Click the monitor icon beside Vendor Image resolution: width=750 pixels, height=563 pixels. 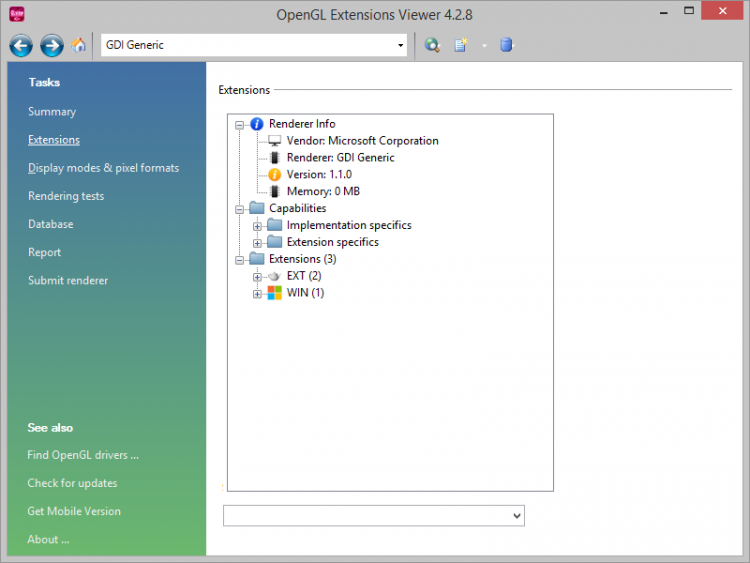pyautogui.click(x=275, y=141)
